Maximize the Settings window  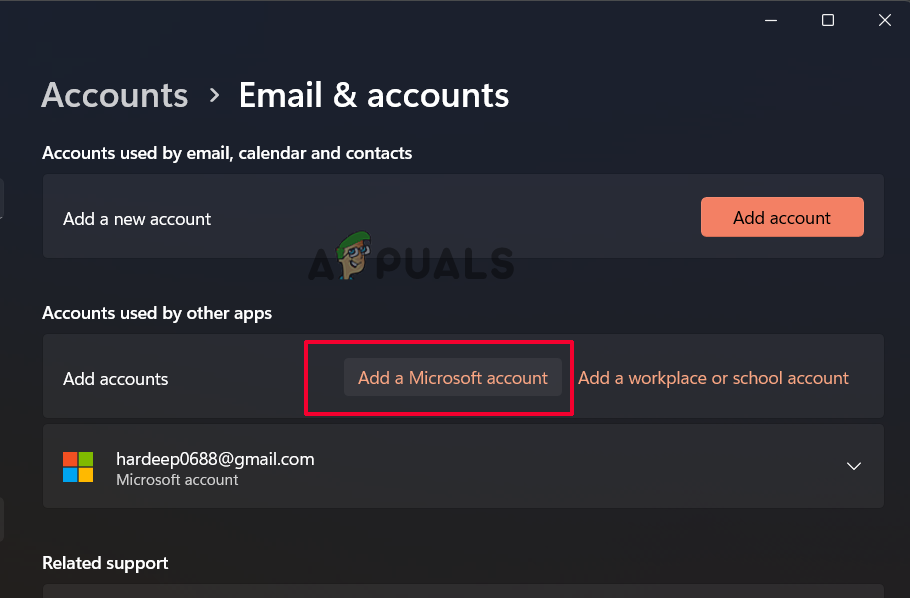(x=828, y=20)
